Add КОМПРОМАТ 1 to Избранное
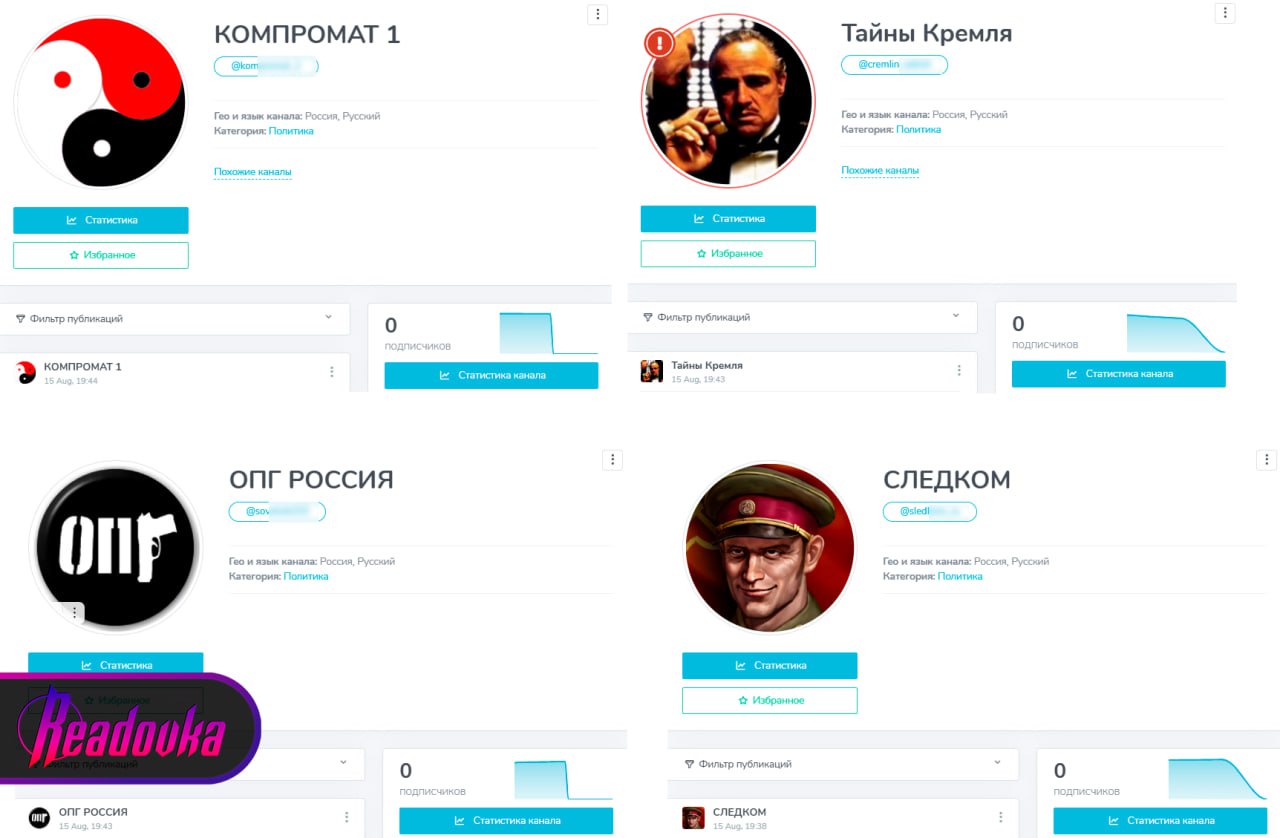The width and height of the screenshot is (1280, 838). [x=101, y=255]
